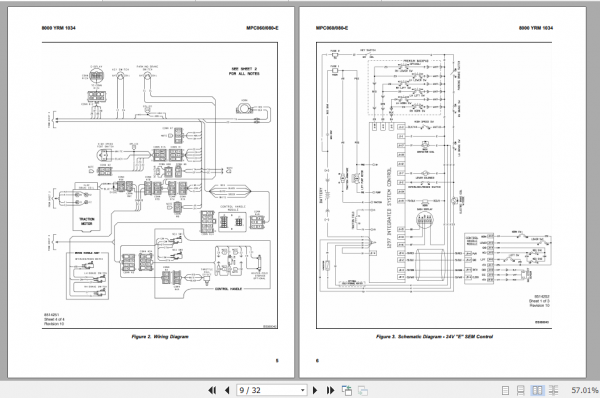Click the next view icon
The image size is (600, 398).
pos(362,390)
